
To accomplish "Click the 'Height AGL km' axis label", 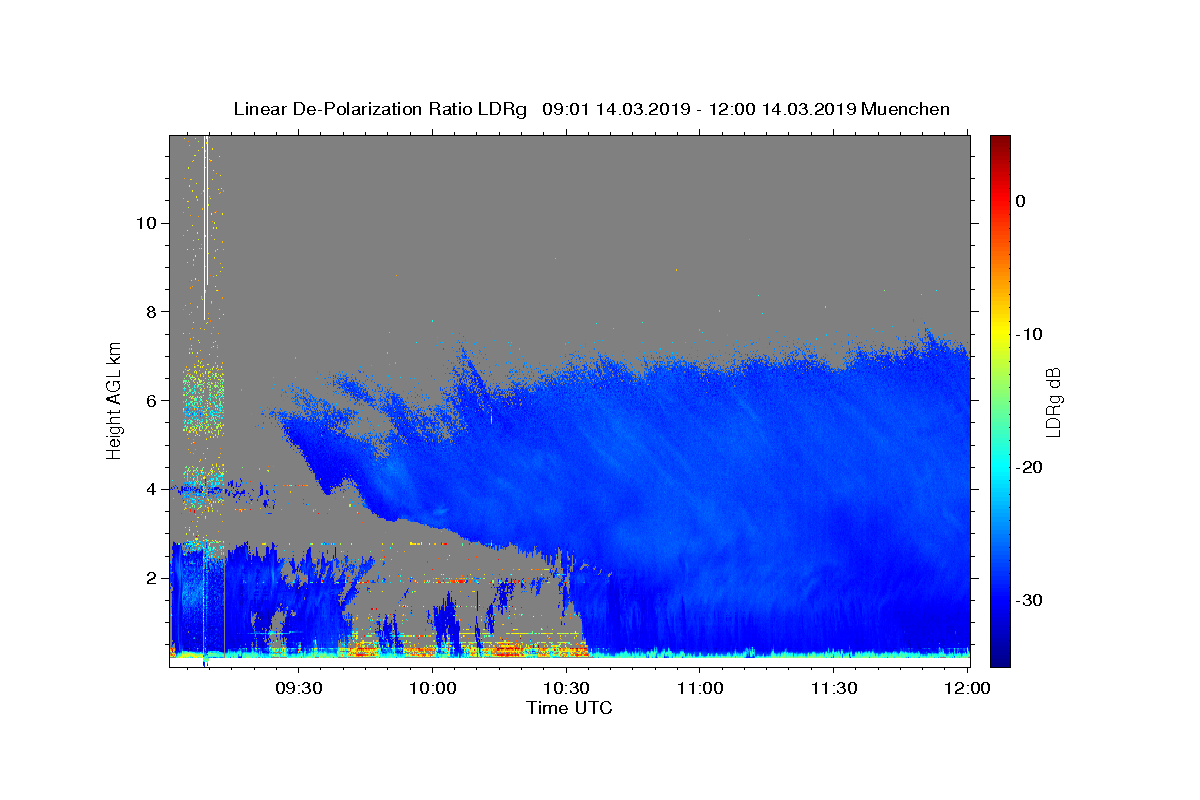I will (114, 399).
